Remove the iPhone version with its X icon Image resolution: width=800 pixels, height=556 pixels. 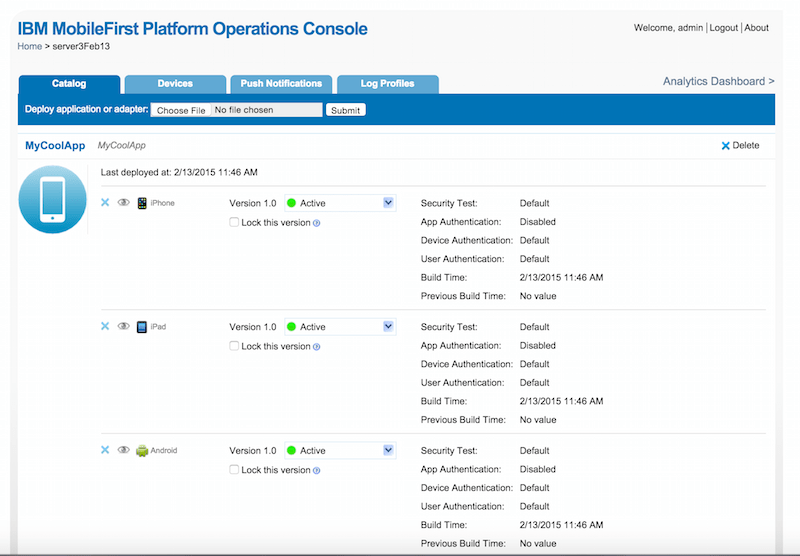105,203
